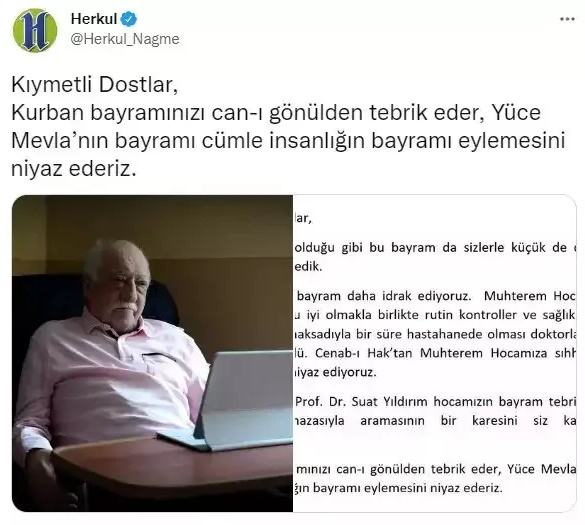Open the Herkul profile avatar
585x525 pixels.
pos(35,30)
